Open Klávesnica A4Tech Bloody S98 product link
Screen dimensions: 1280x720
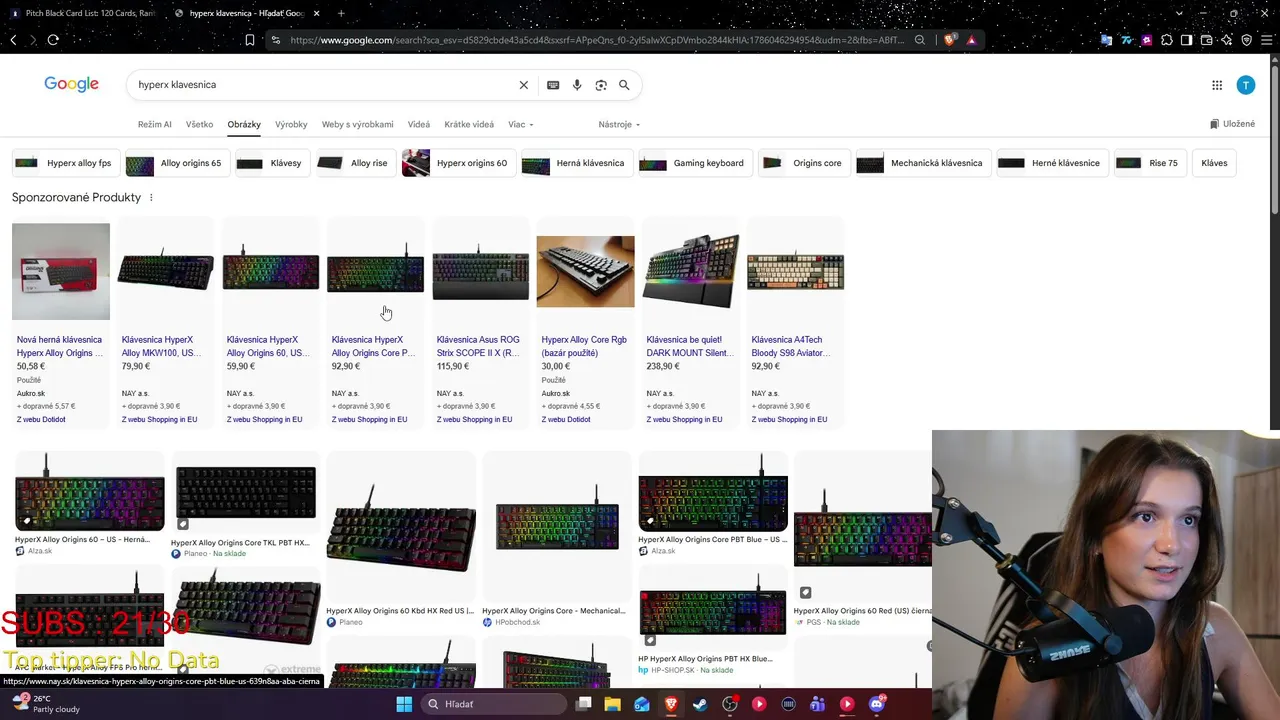(791, 346)
